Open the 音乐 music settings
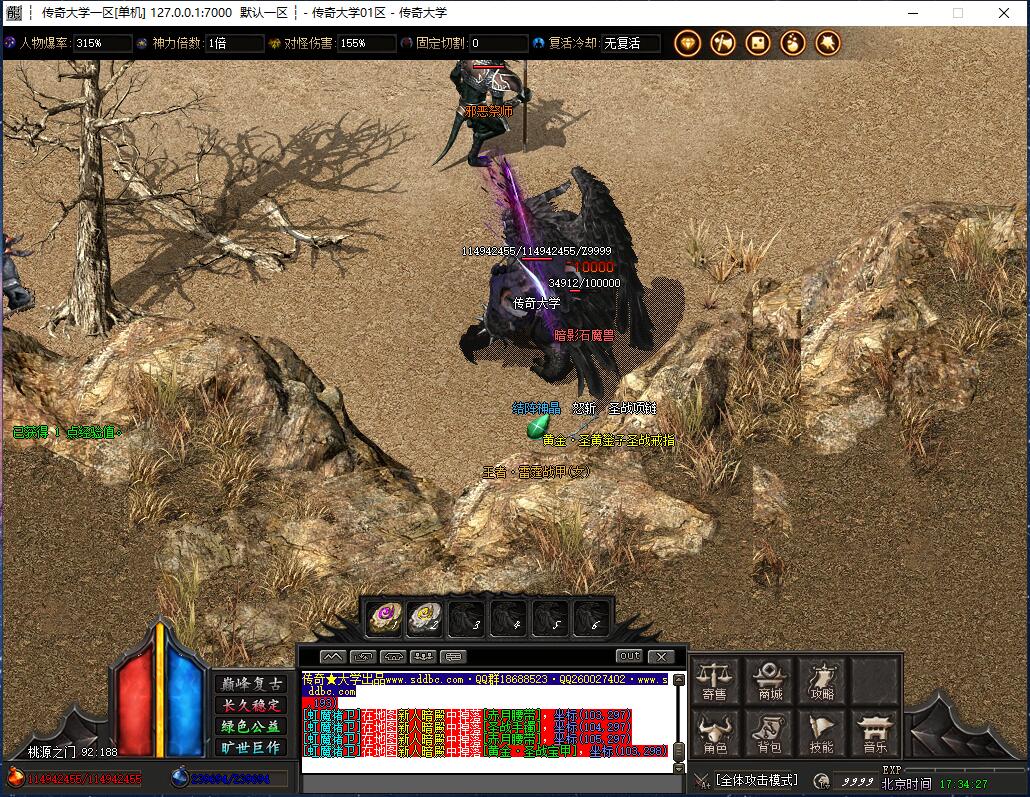 click(875, 733)
